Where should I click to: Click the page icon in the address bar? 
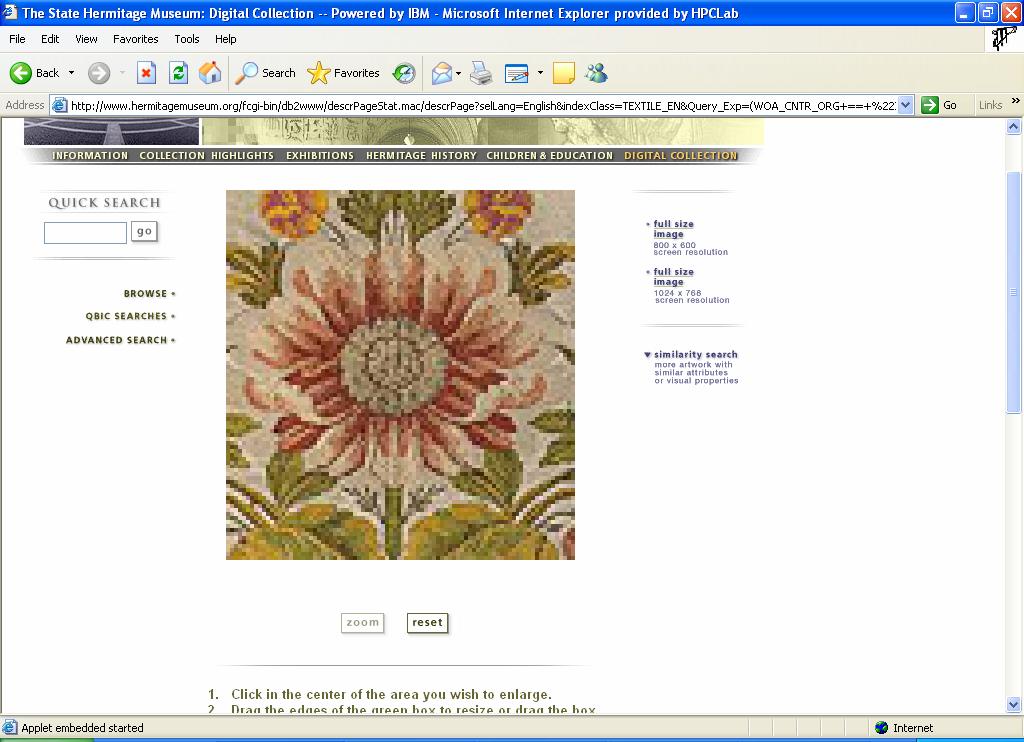point(59,105)
